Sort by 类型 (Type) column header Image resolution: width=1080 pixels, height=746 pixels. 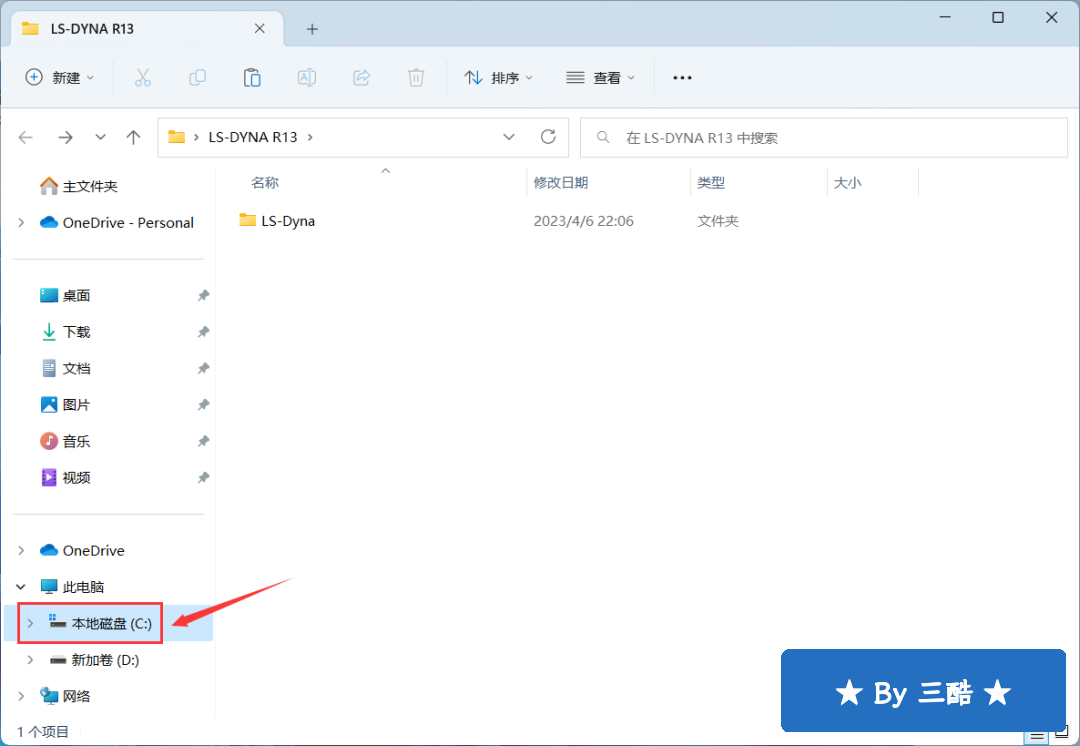tap(711, 183)
